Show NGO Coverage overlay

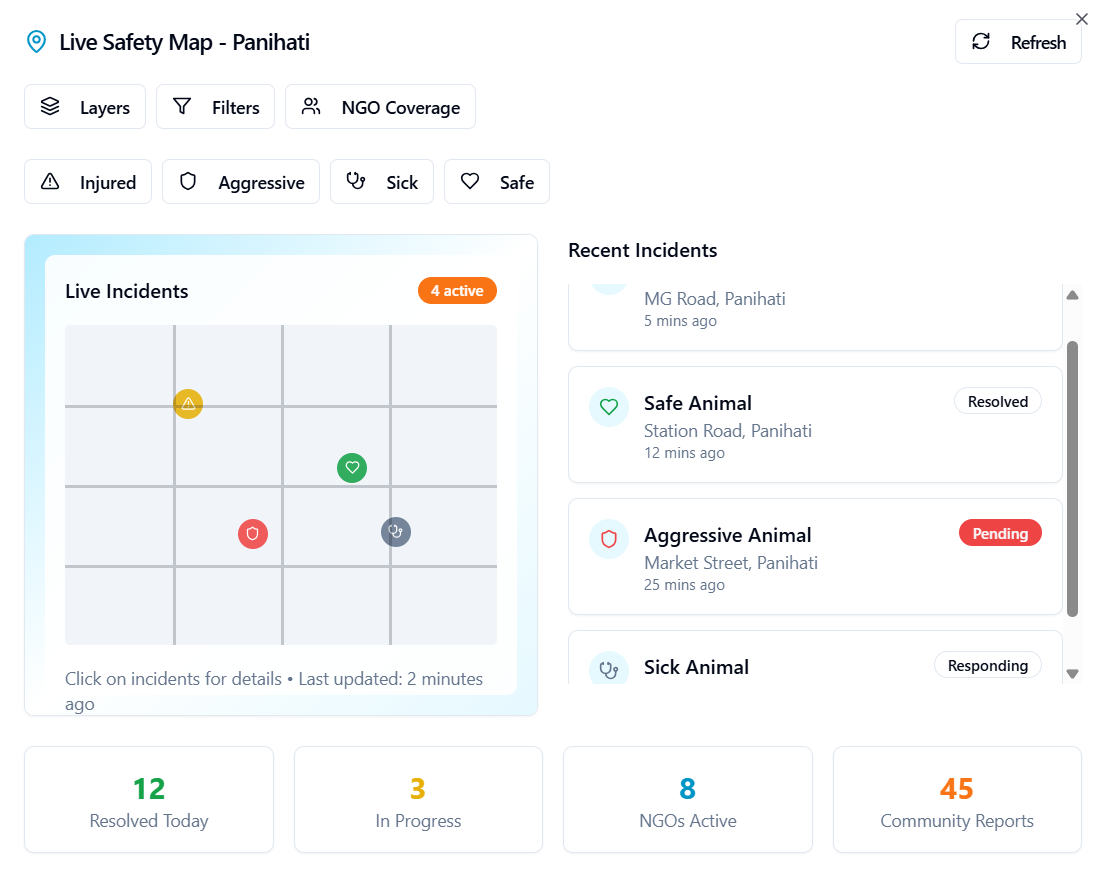381,107
